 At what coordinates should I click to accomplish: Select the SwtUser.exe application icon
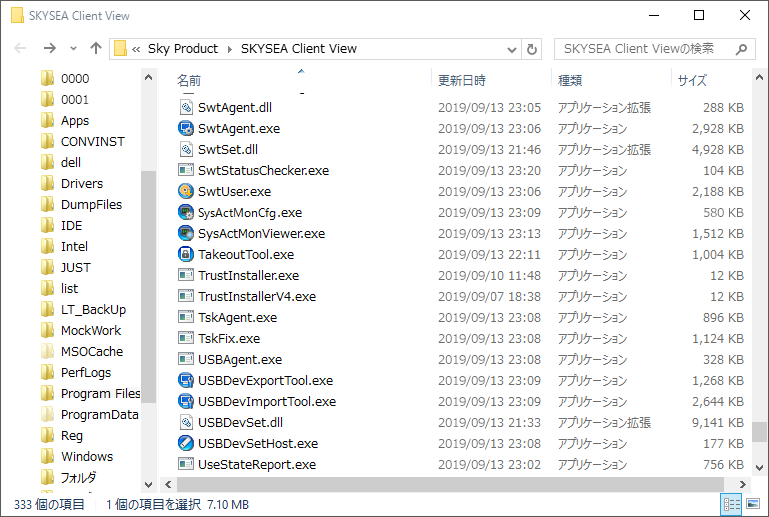186,191
